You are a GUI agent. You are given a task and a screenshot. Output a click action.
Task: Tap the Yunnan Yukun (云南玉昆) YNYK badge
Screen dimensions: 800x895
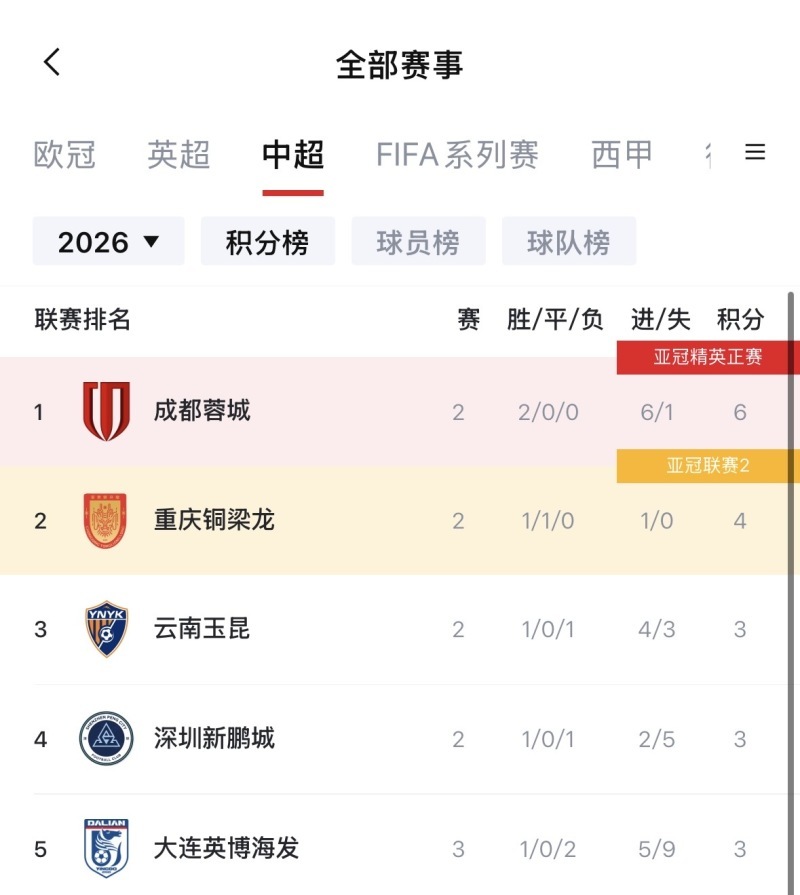105,629
